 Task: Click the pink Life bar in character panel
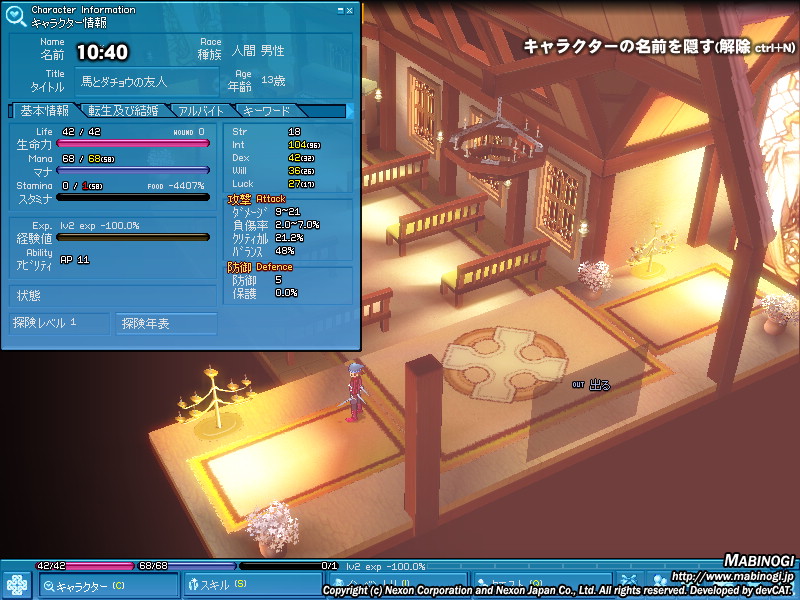click(133, 144)
